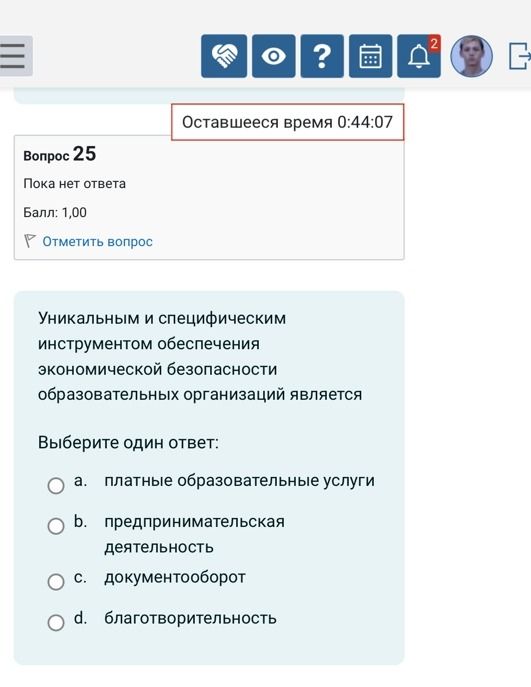Viewport: 531px width, 687px height.
Task: Click the logout exit icon
Action: coord(519,56)
